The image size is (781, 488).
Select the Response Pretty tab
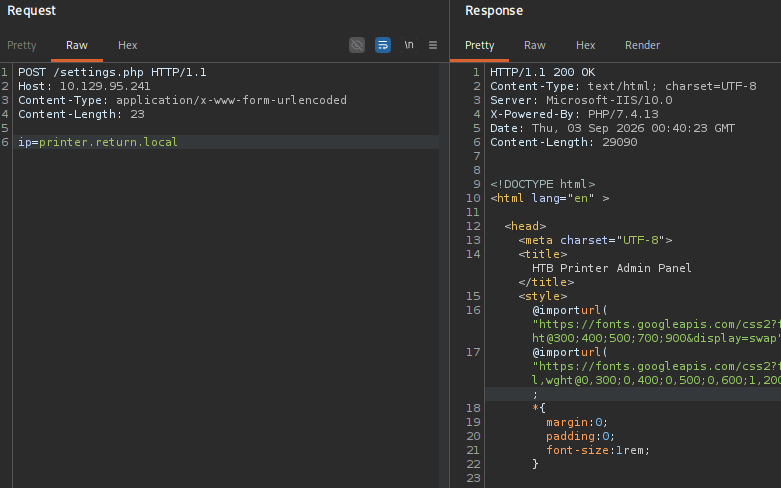[479, 45]
